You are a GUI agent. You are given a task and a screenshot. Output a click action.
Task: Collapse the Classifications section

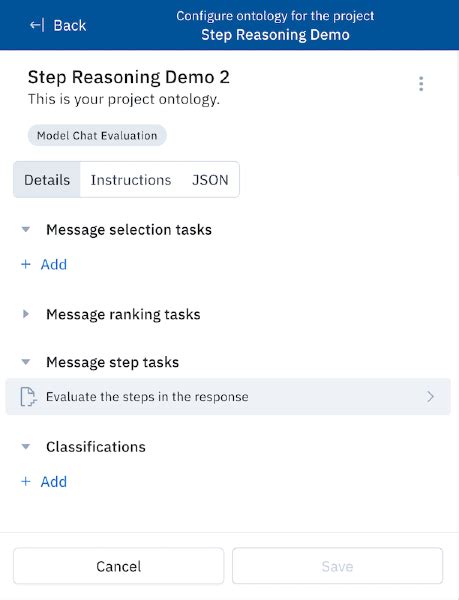pyautogui.click(x=26, y=447)
